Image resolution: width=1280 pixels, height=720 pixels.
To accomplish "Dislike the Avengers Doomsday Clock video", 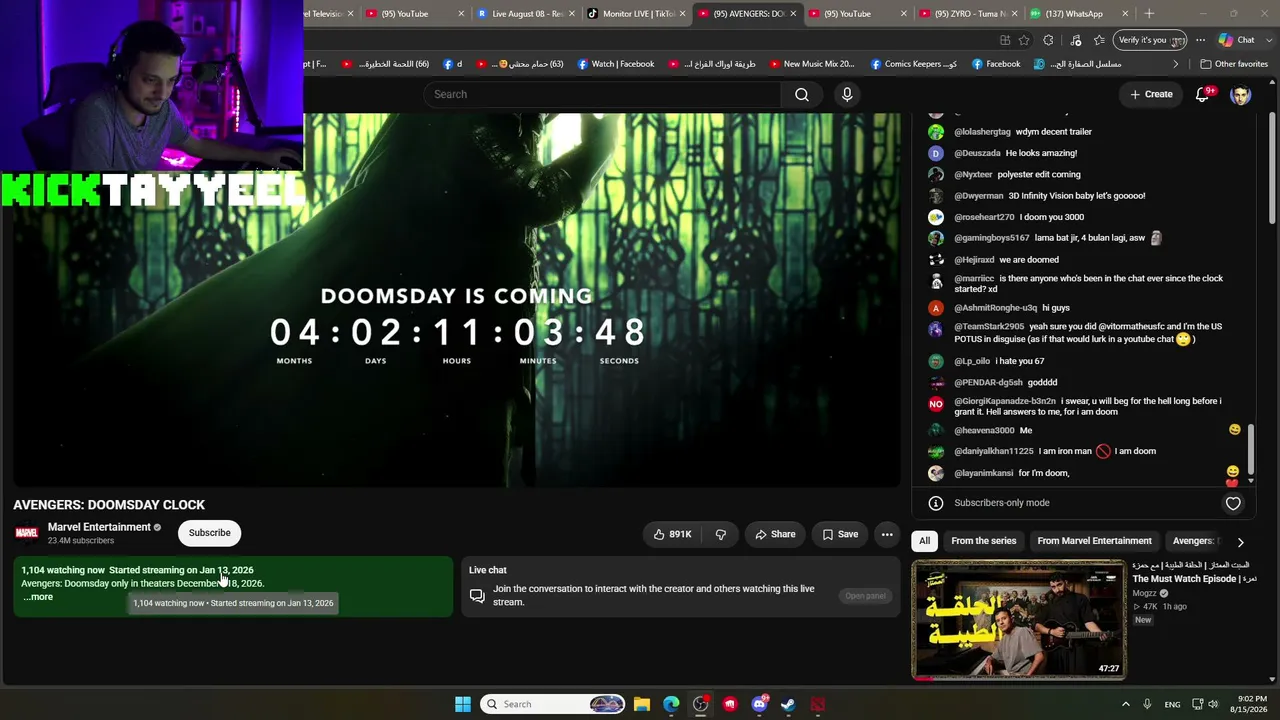I will pyautogui.click(x=720, y=534).
